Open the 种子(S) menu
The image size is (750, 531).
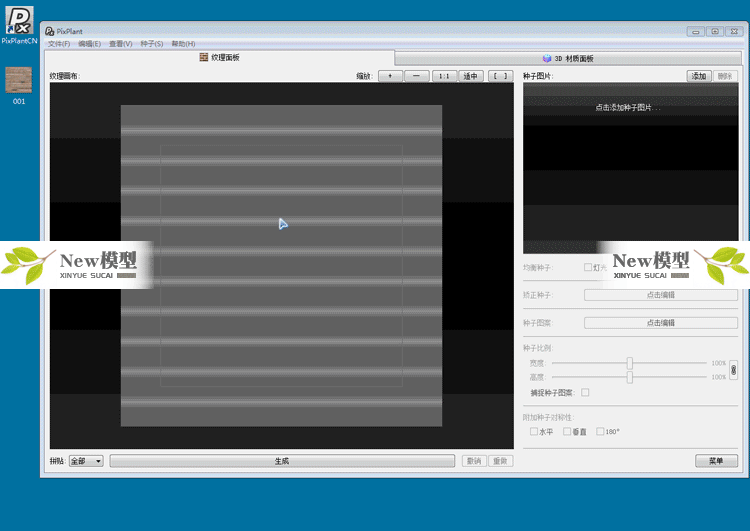152,44
